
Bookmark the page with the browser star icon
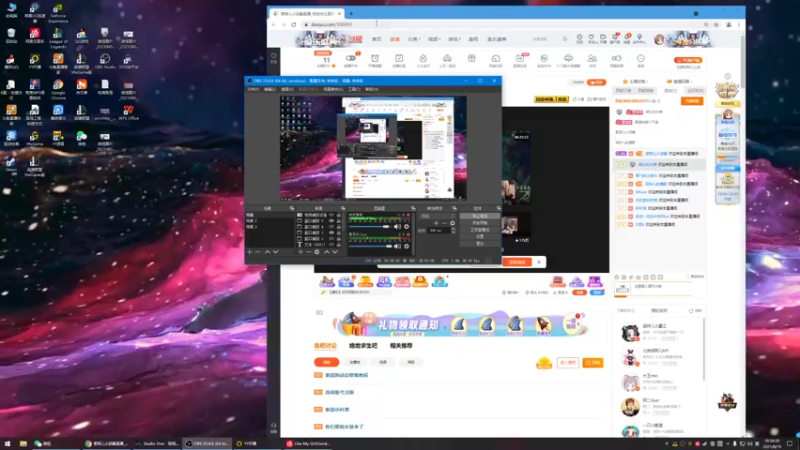(x=717, y=24)
